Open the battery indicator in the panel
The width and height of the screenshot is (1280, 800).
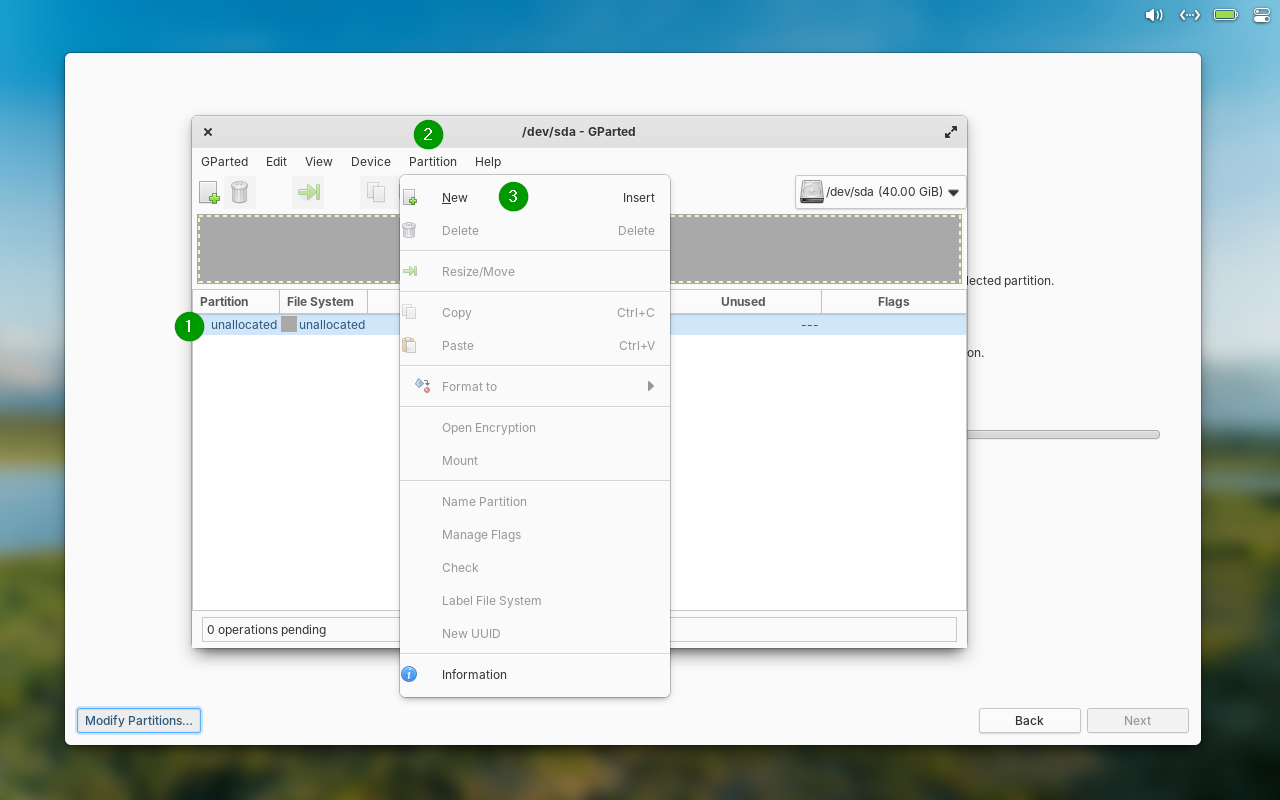coord(1226,15)
